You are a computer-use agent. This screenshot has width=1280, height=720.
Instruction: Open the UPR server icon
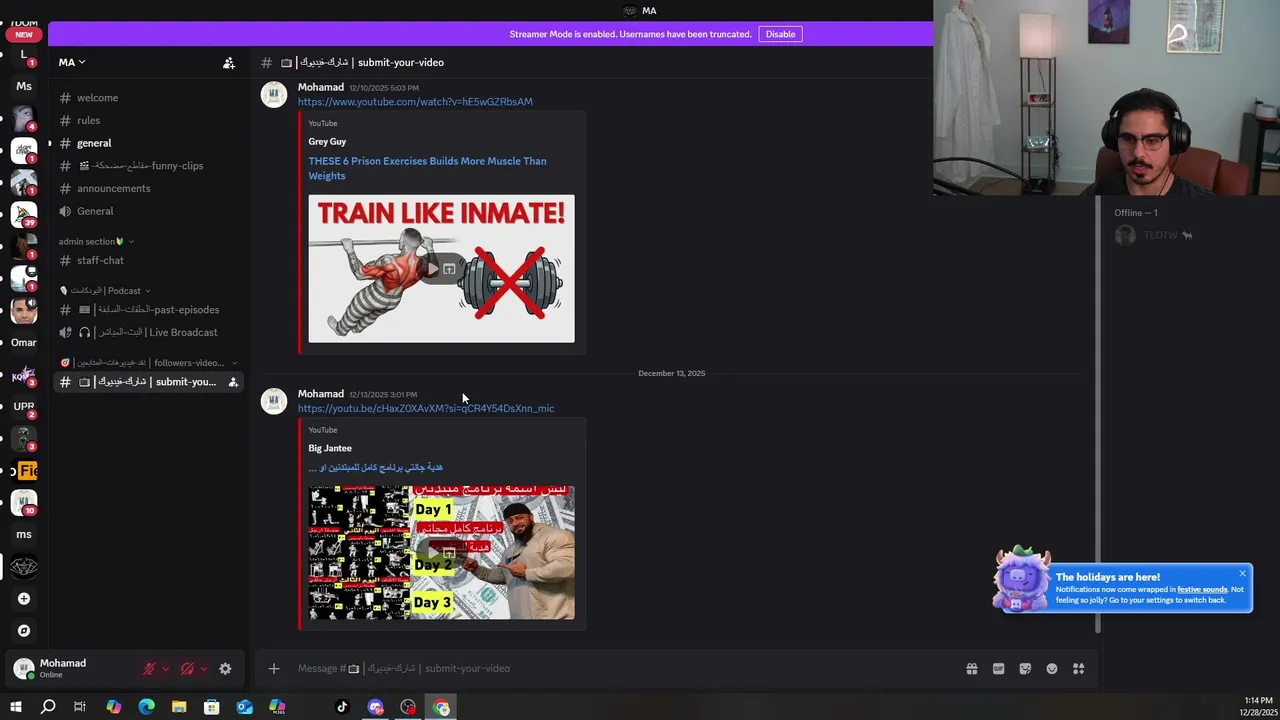coord(24,406)
